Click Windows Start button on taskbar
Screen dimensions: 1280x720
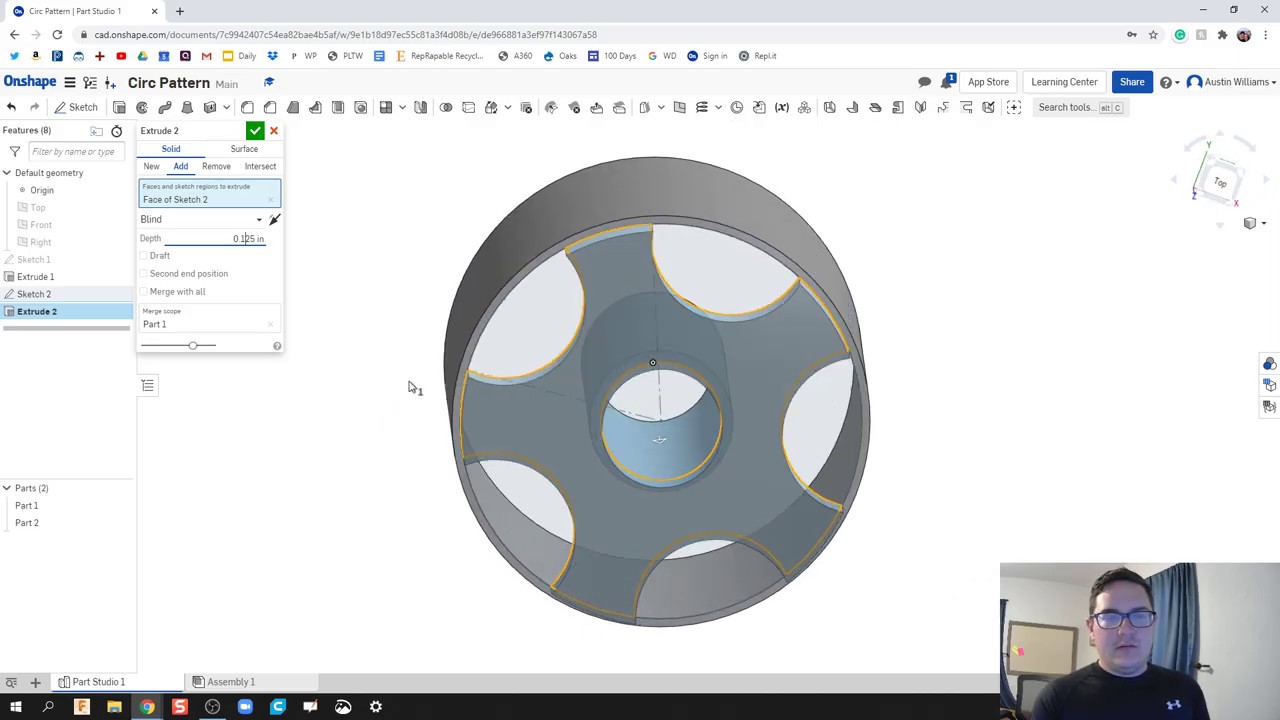coord(15,707)
